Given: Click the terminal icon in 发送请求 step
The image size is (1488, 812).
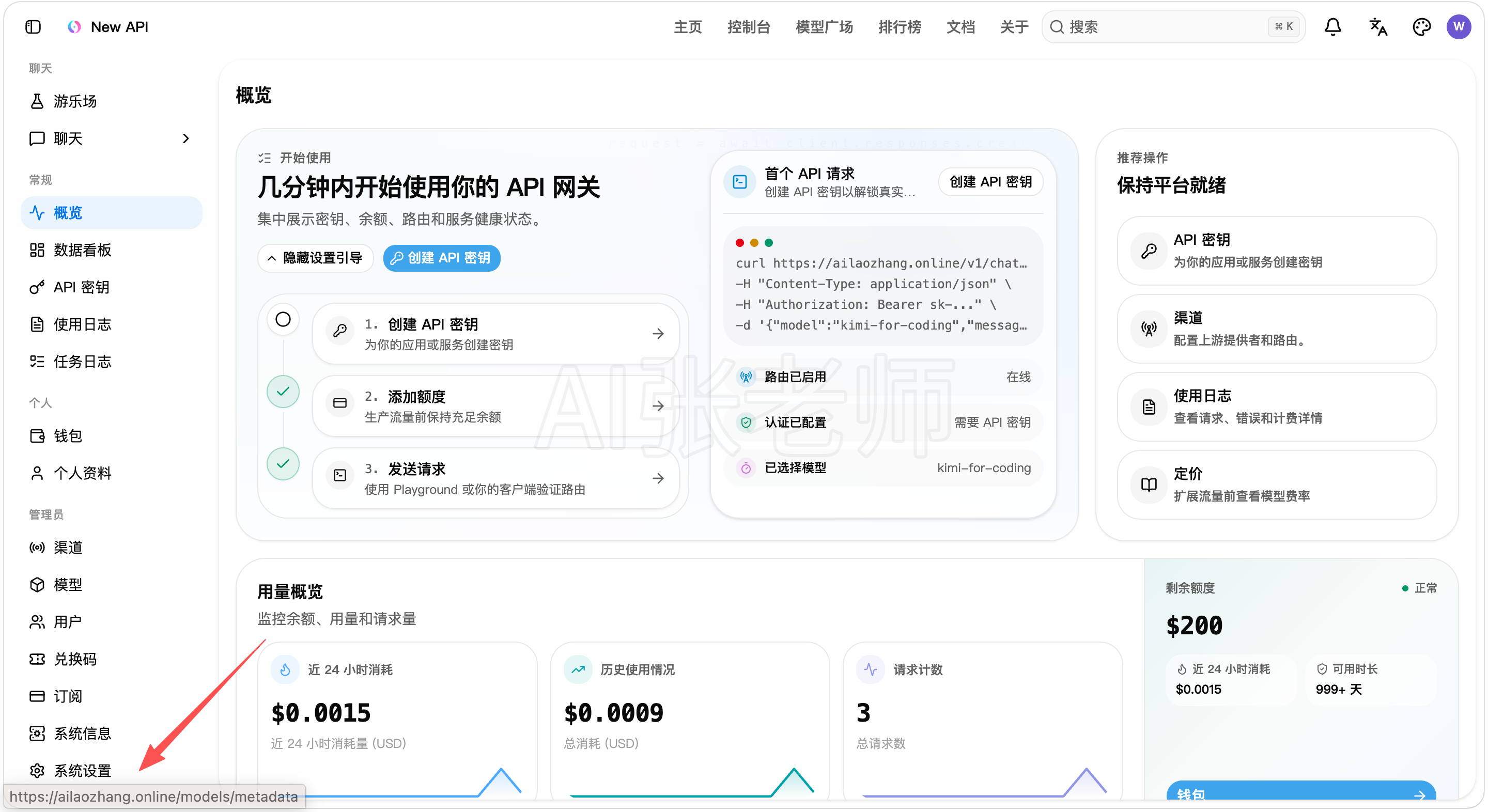Looking at the screenshot, I should 340,475.
